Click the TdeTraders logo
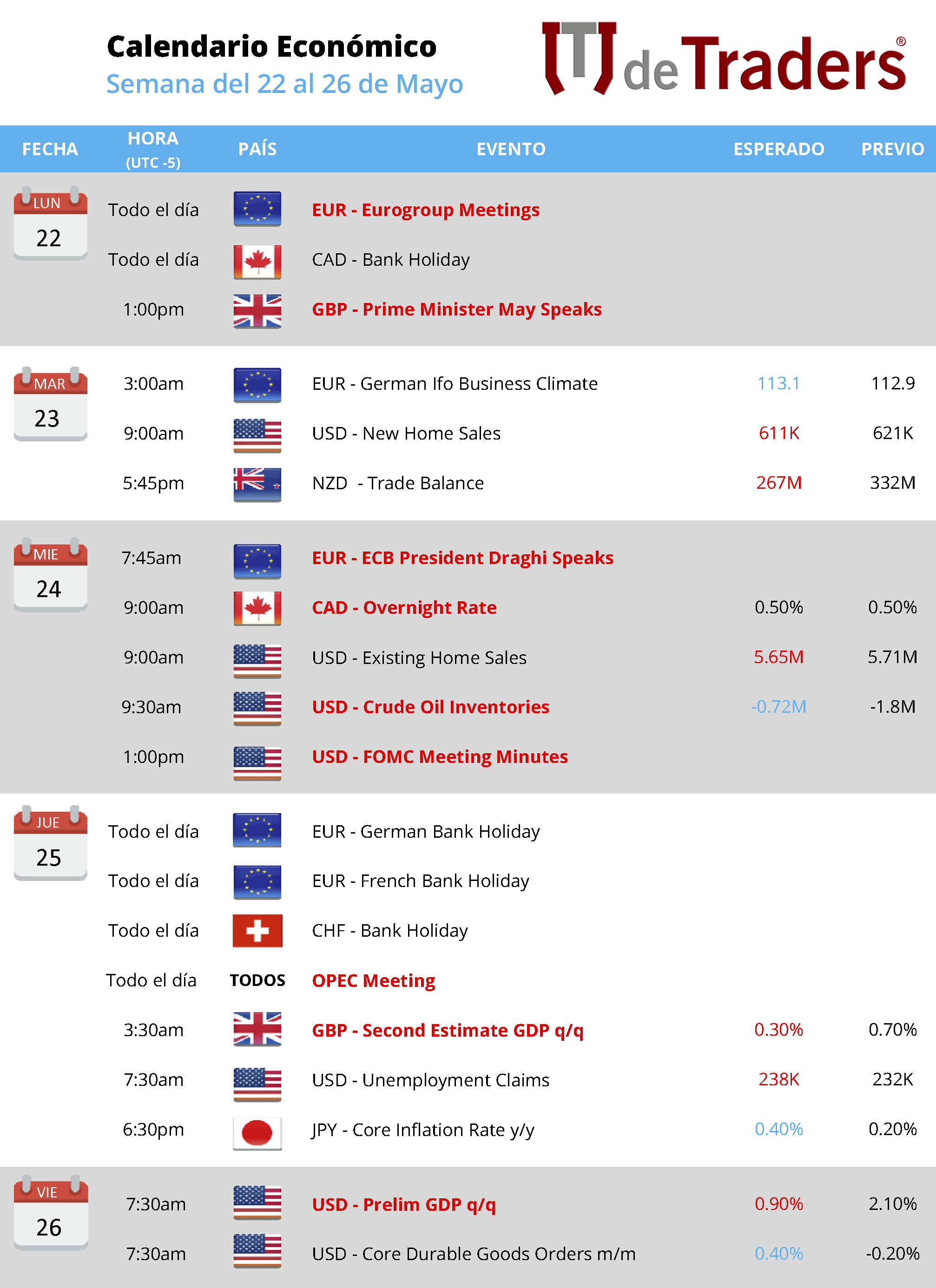 pos(724,59)
